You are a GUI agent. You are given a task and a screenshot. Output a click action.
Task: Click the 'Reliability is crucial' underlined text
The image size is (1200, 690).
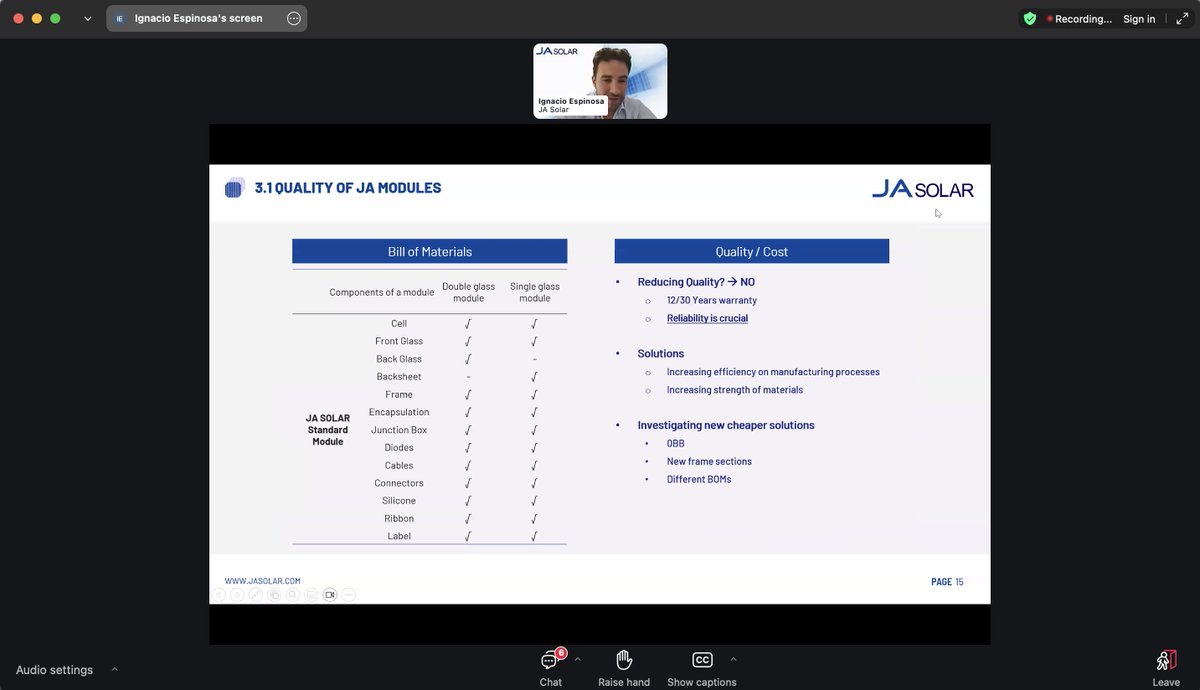pos(707,318)
